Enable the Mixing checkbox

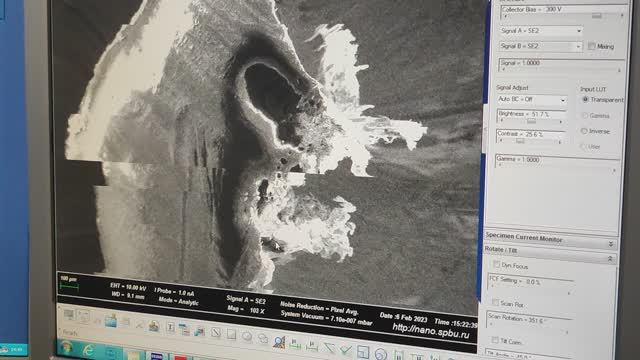coord(592,46)
